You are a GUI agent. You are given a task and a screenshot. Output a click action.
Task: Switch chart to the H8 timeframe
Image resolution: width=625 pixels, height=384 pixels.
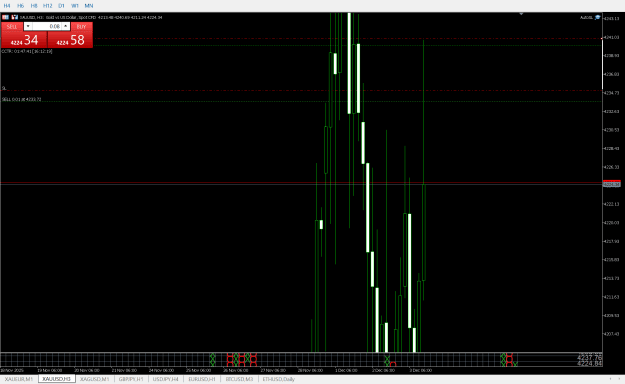pos(34,6)
